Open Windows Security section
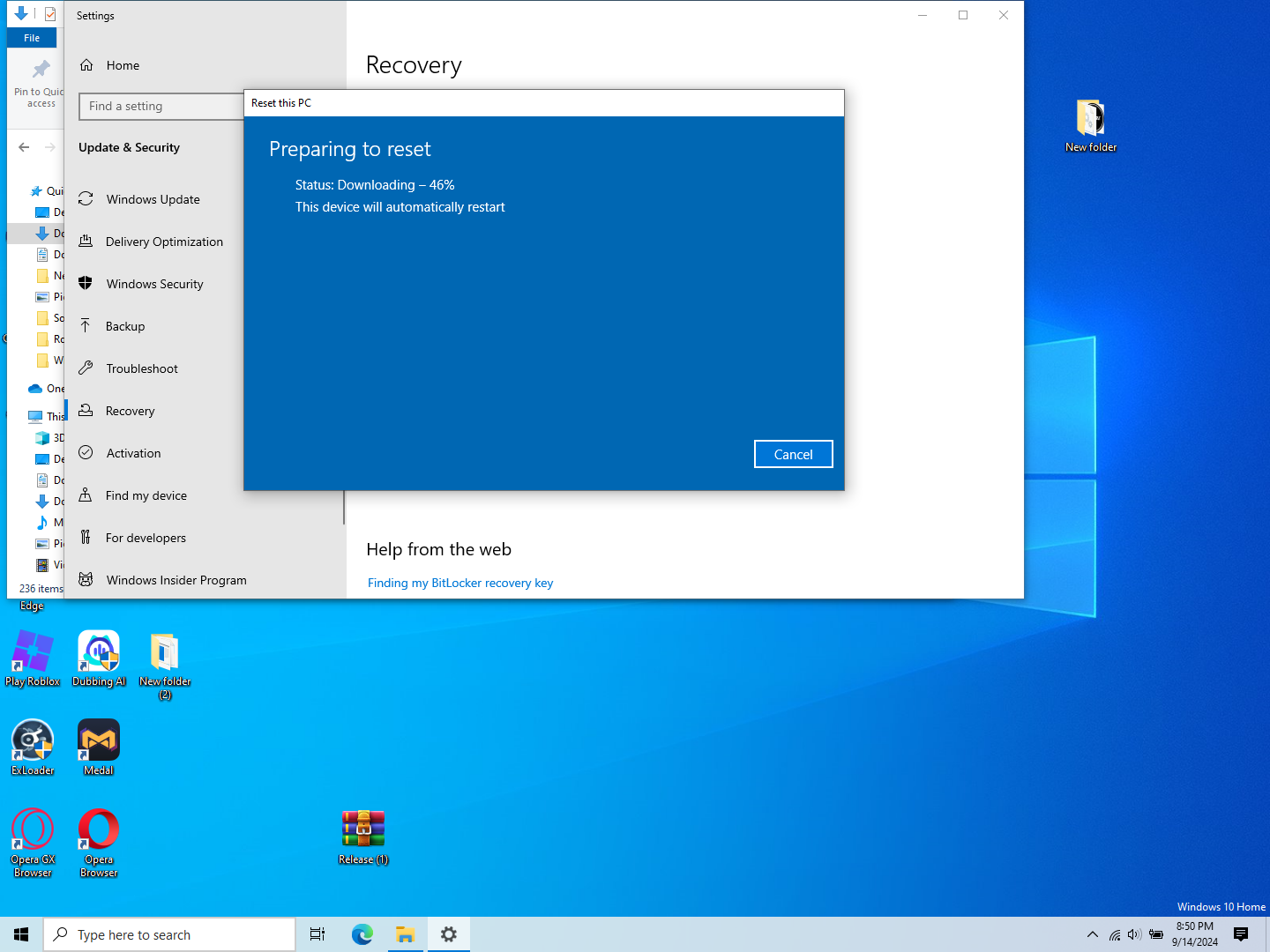The image size is (1270, 952). (154, 284)
